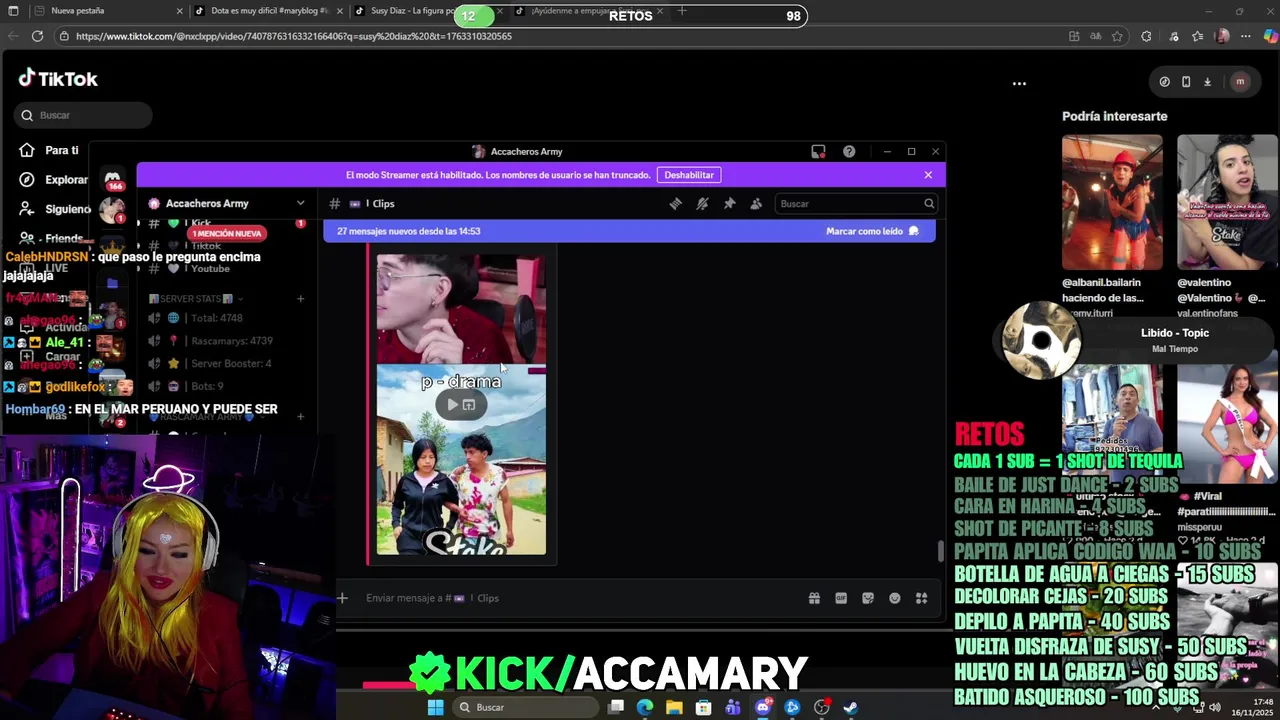Open a new browser tab

click(x=682, y=11)
